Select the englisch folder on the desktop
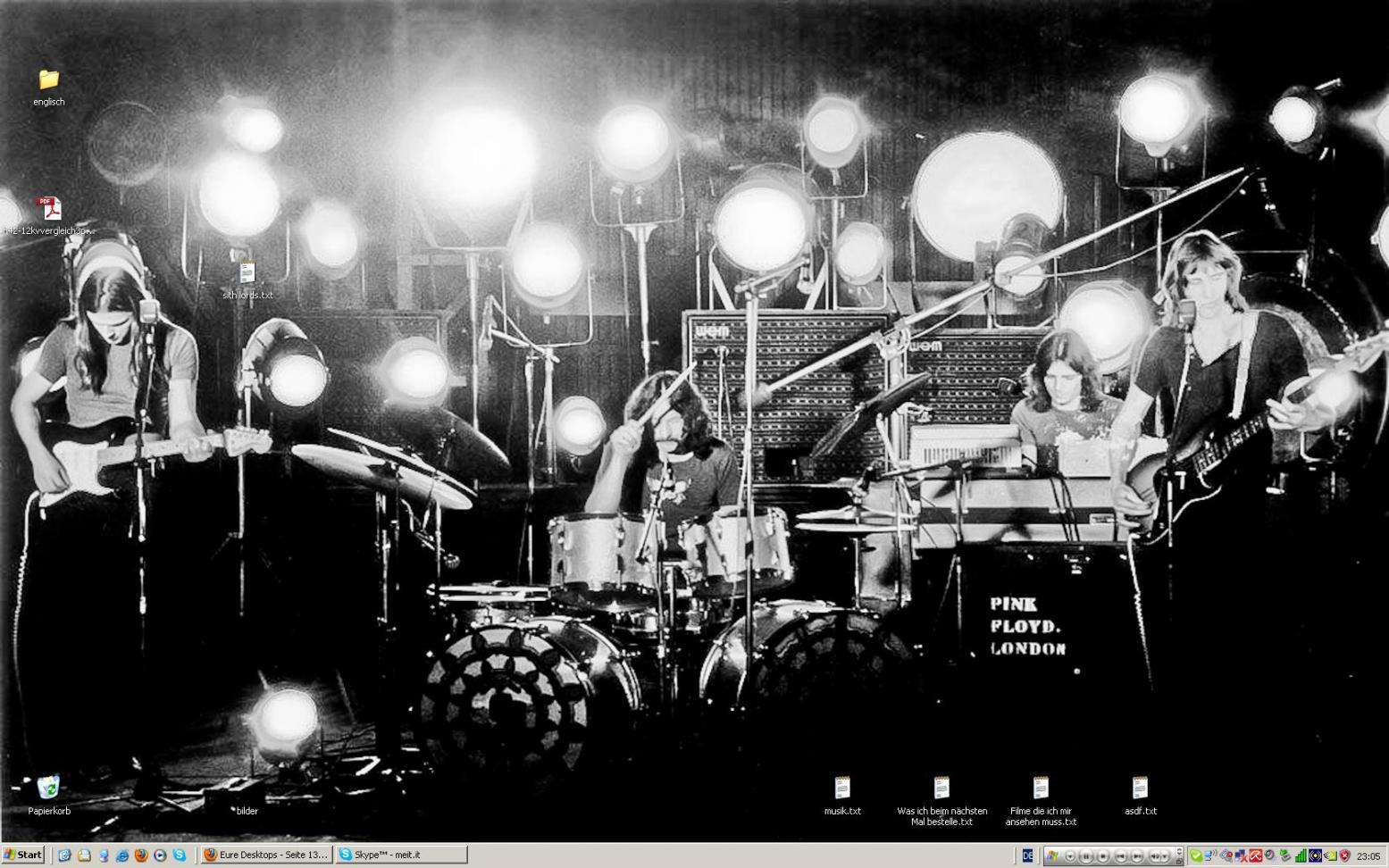1389x868 pixels. (x=48, y=80)
